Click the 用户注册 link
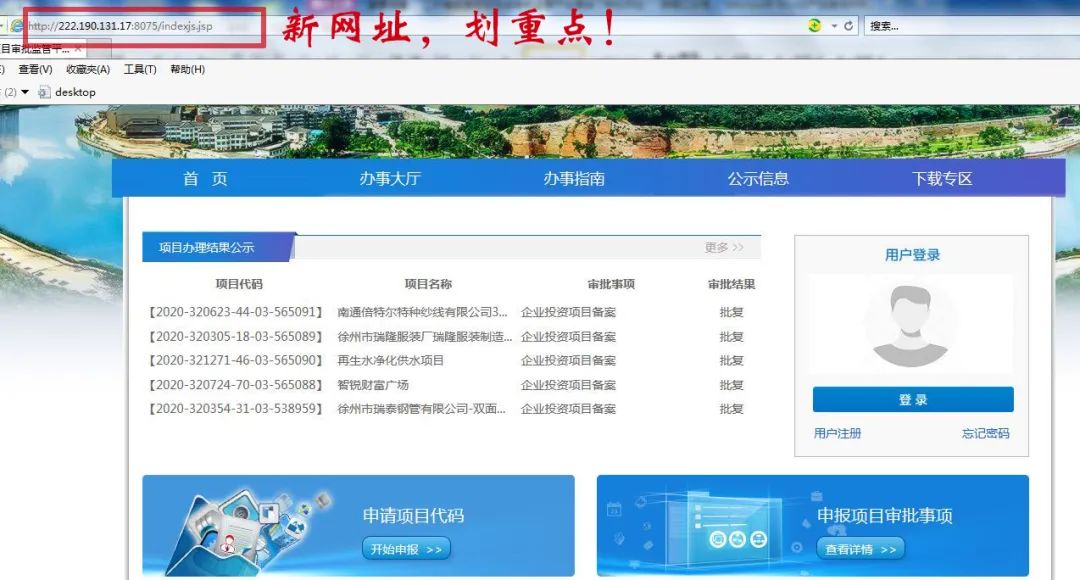Screen dimensions: 1080x580 (x=837, y=433)
